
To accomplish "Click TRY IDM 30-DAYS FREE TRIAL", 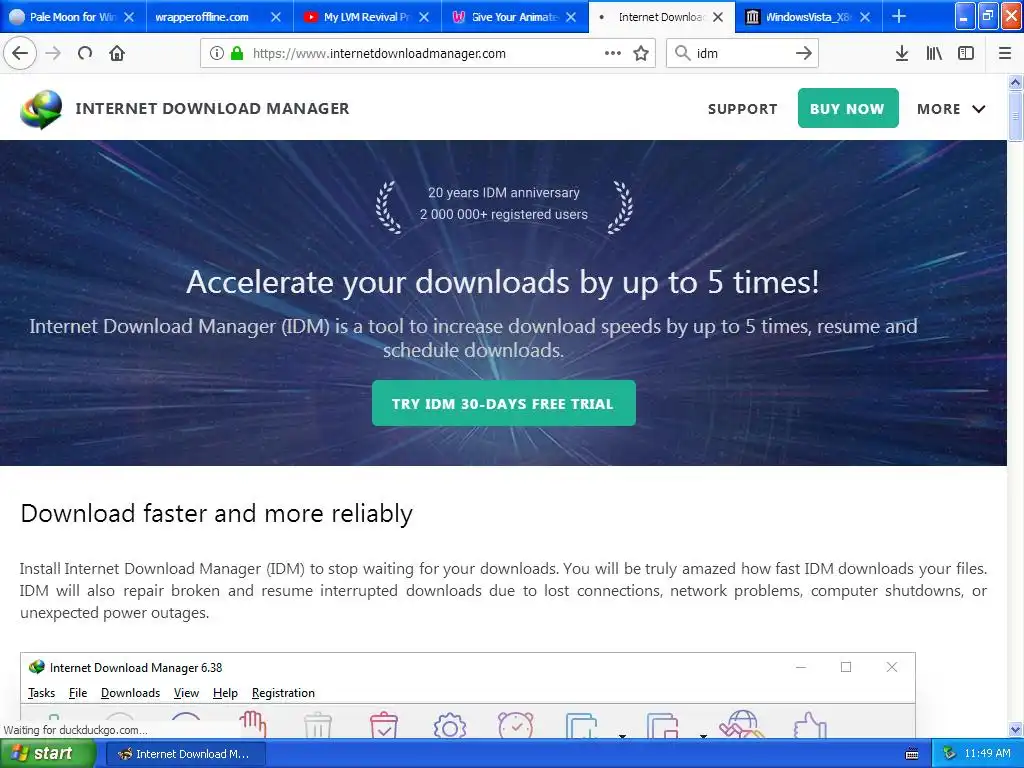I will [x=504, y=404].
